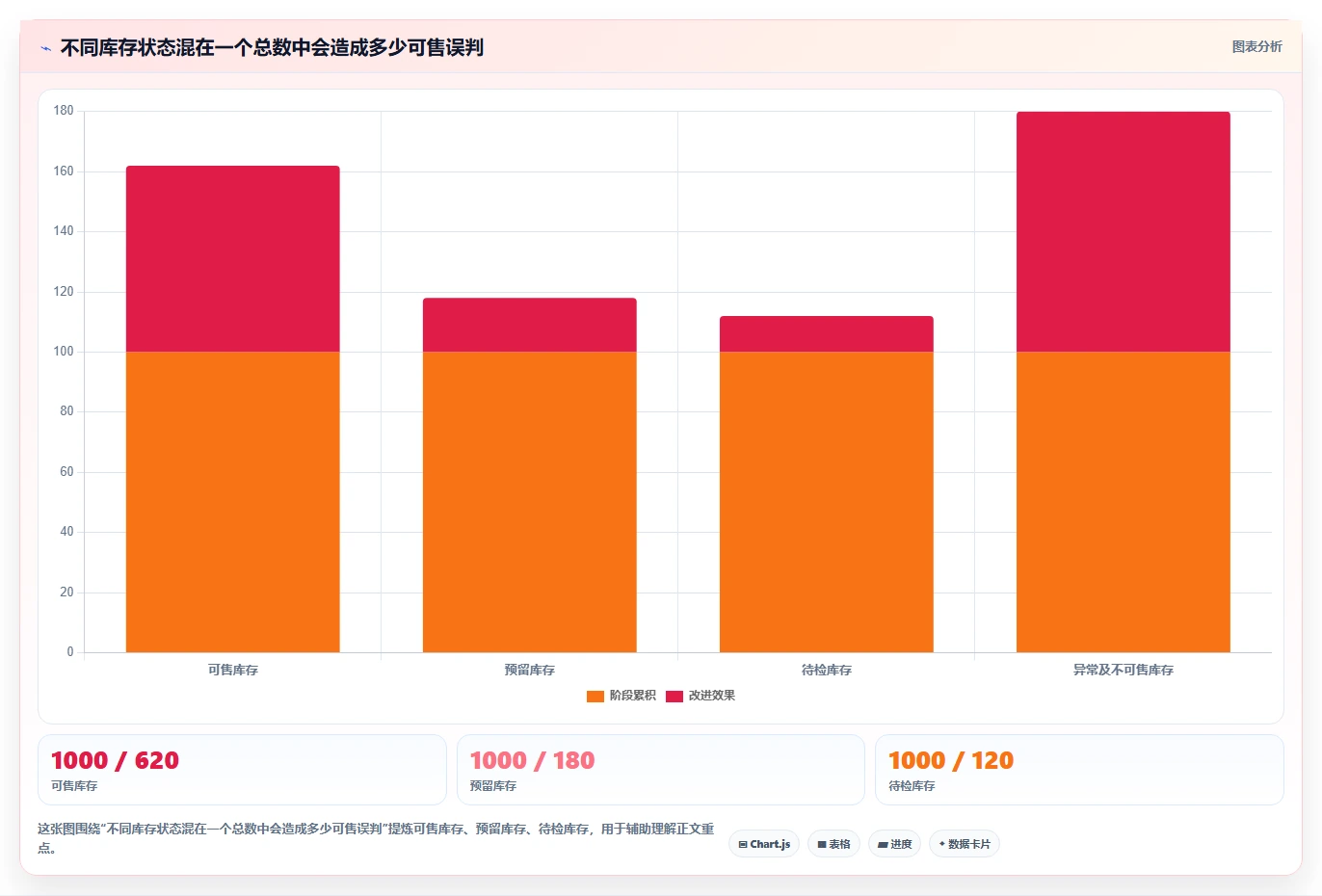Viewport: 1322px width, 896px height.
Task: Click the red bar segment for 异常及不可售库存
Action: click(1124, 231)
